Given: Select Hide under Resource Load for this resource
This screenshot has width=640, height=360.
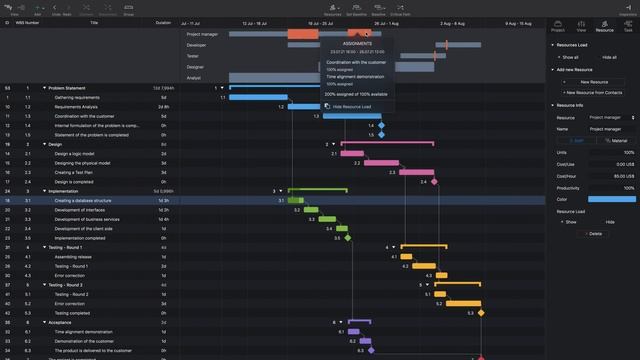Looking at the screenshot, I should [610, 222].
